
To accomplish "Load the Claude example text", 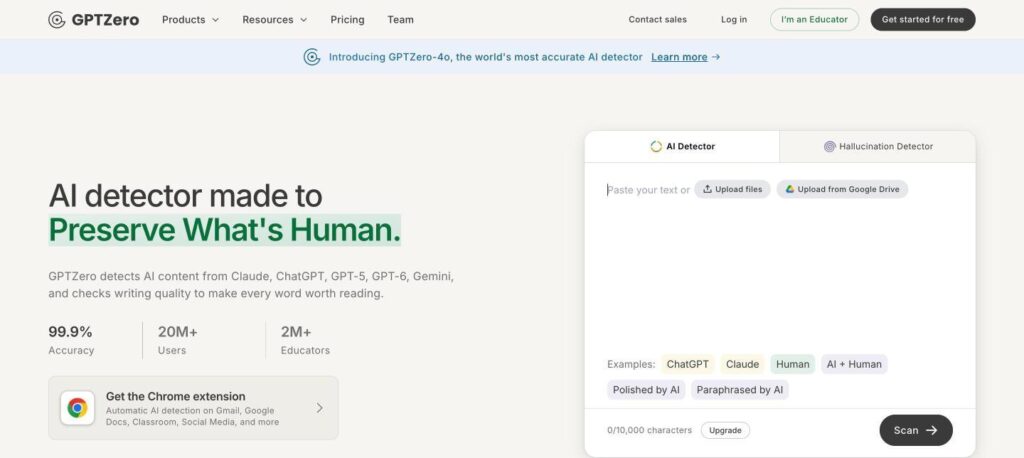I will 743,365.
